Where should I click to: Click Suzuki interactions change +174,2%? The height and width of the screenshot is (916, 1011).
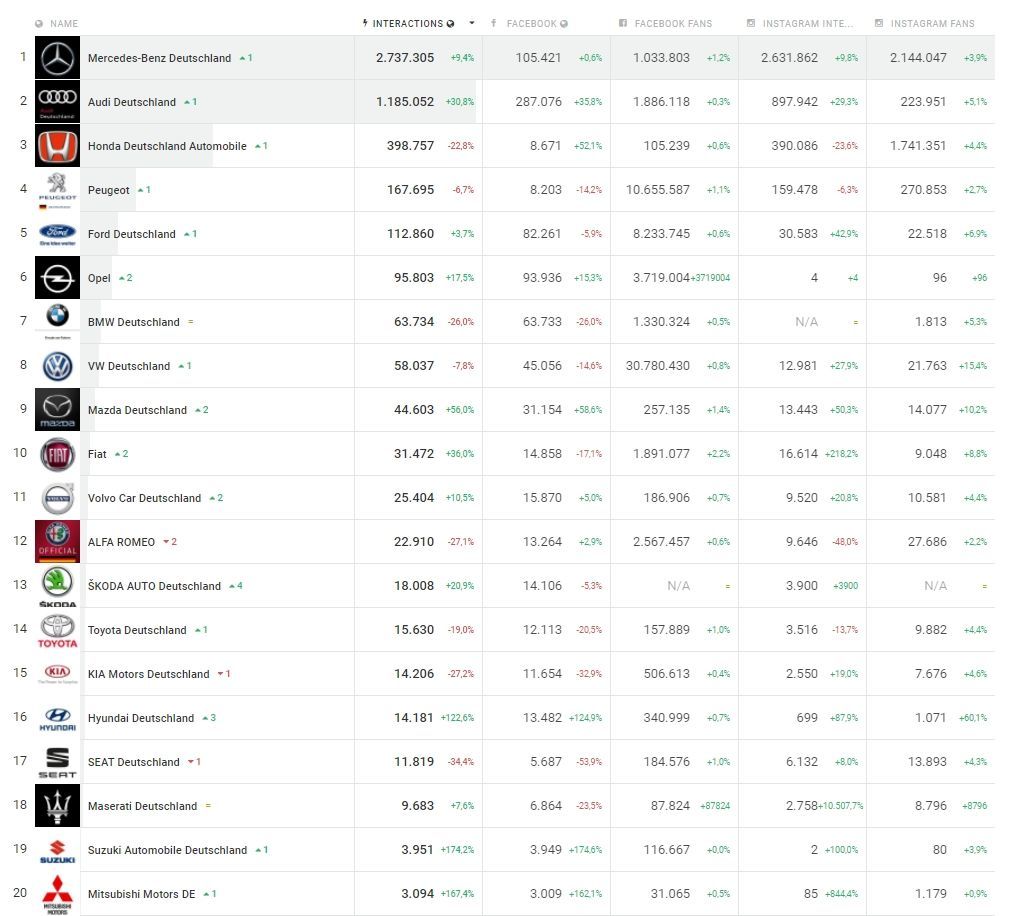coord(457,850)
